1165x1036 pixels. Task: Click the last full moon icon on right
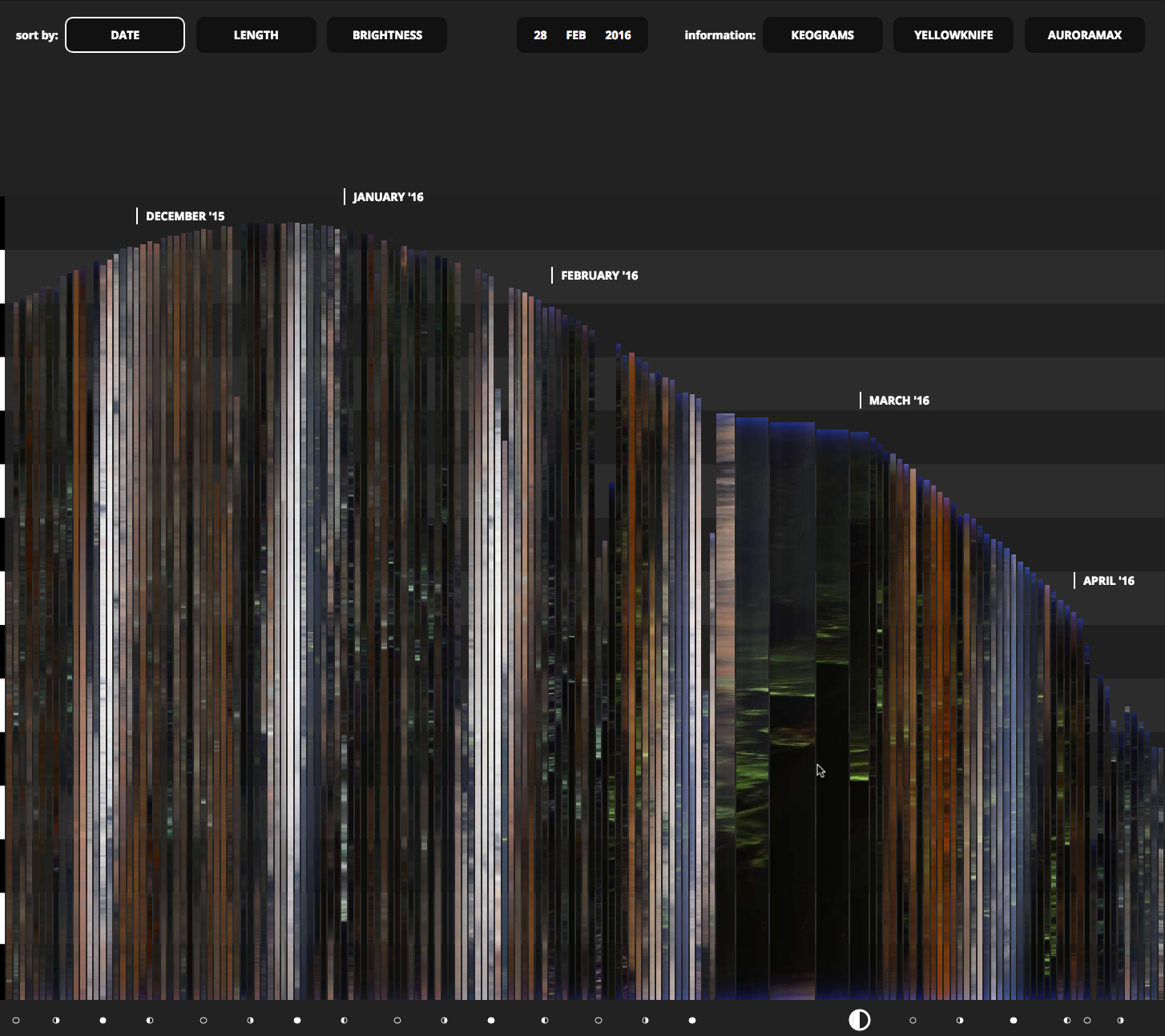pyautogui.click(x=1014, y=1021)
